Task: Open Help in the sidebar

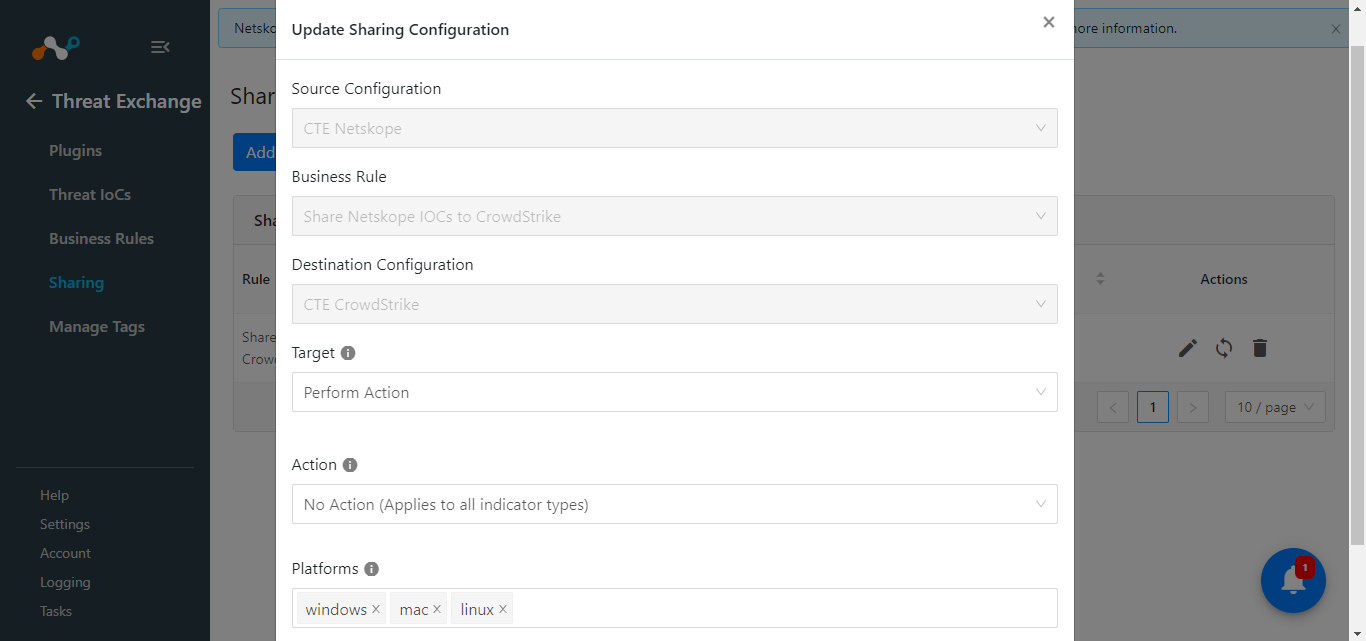Action: click(54, 495)
